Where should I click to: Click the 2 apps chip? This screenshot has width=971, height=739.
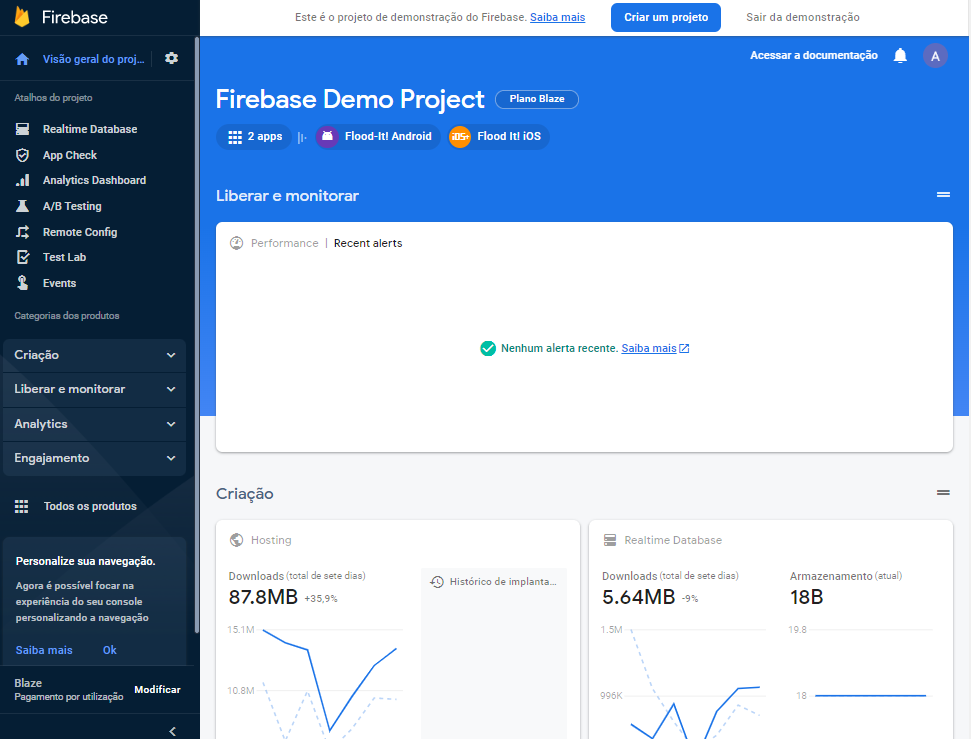click(254, 137)
